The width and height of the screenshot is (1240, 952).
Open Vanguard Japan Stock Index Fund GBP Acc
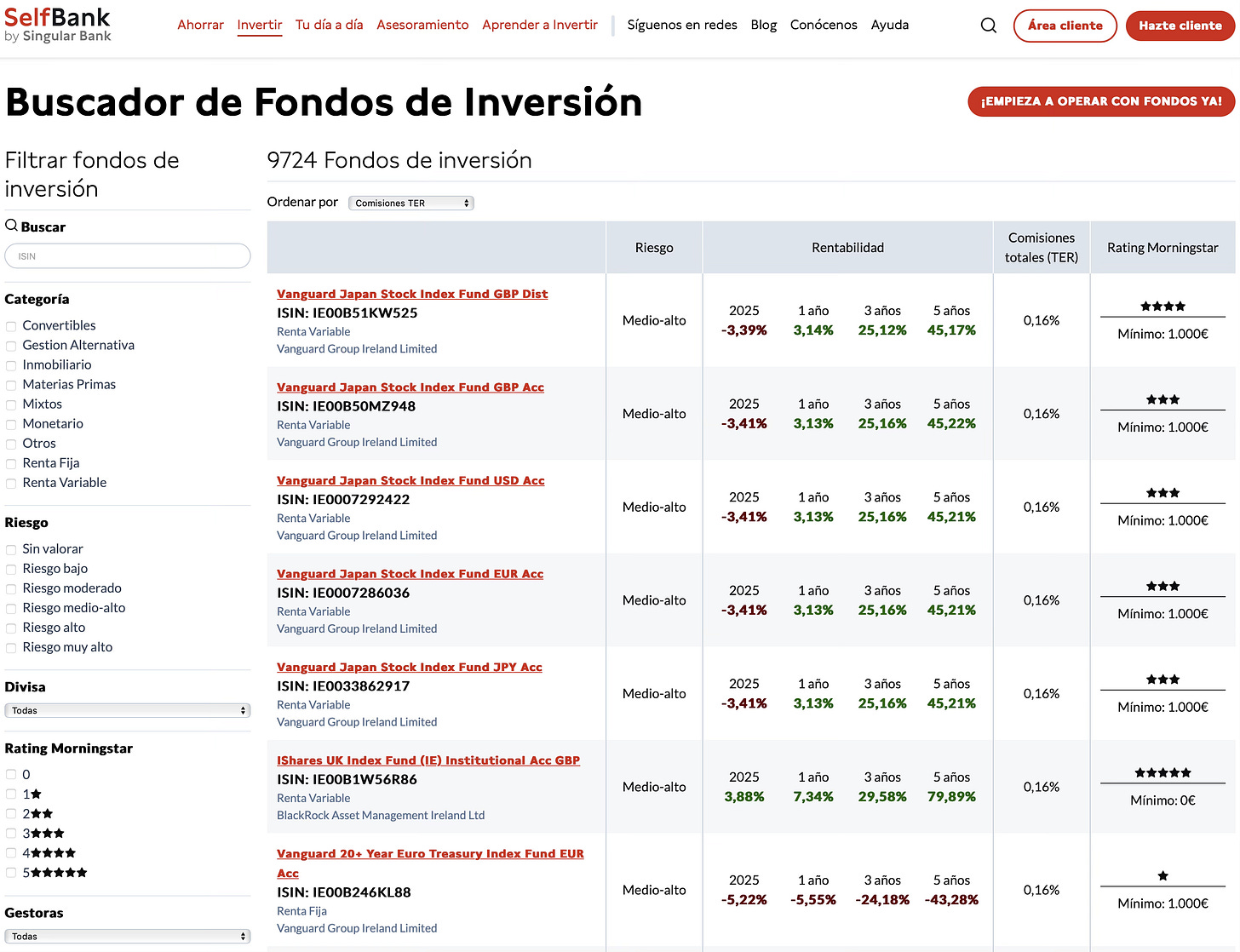410,387
